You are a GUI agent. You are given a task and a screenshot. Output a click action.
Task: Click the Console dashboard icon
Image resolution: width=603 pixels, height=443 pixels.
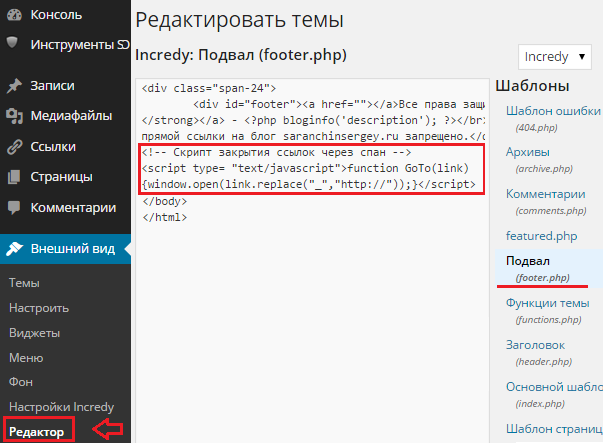tap(13, 16)
